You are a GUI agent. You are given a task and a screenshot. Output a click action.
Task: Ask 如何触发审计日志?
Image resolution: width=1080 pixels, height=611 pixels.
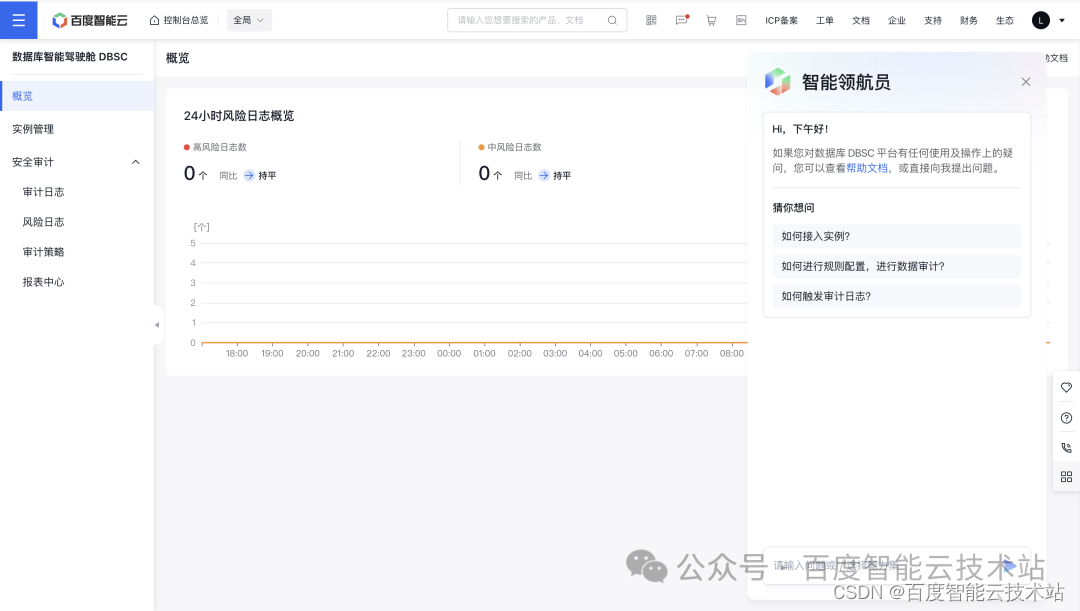[x=896, y=296]
